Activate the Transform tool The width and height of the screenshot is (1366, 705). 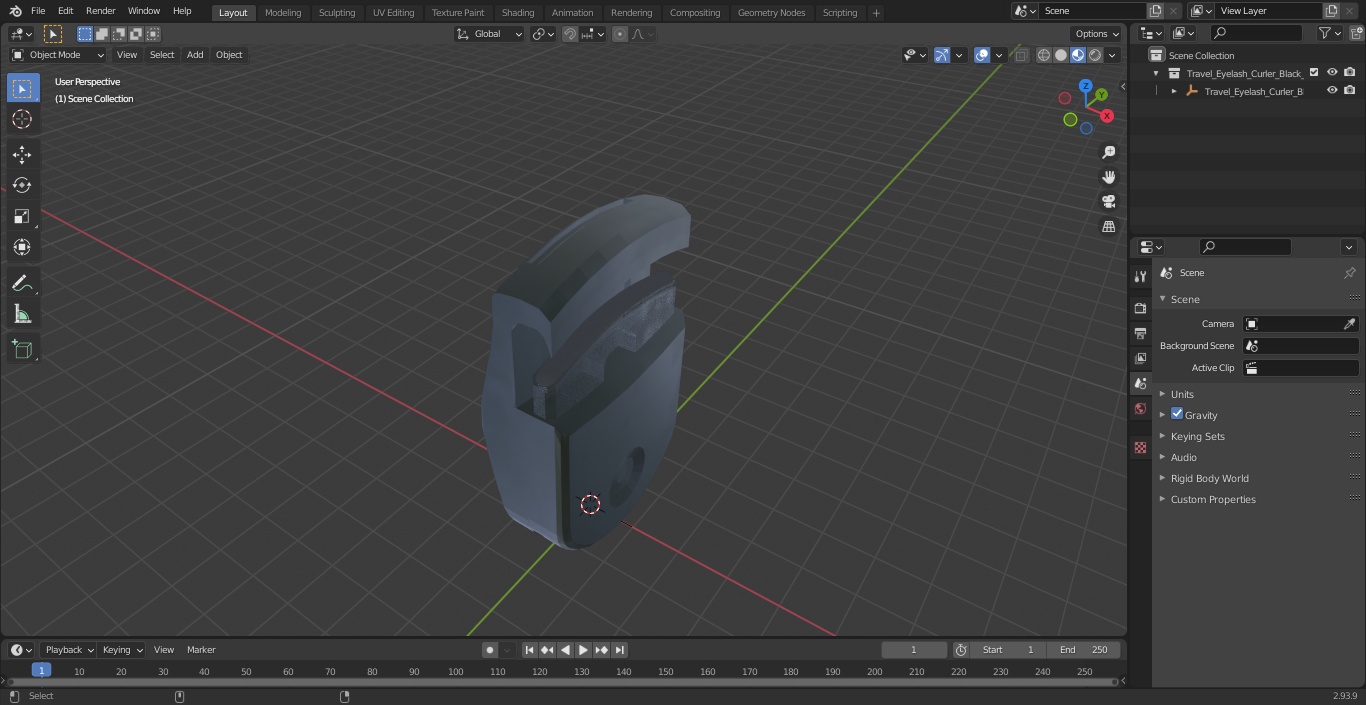22,247
